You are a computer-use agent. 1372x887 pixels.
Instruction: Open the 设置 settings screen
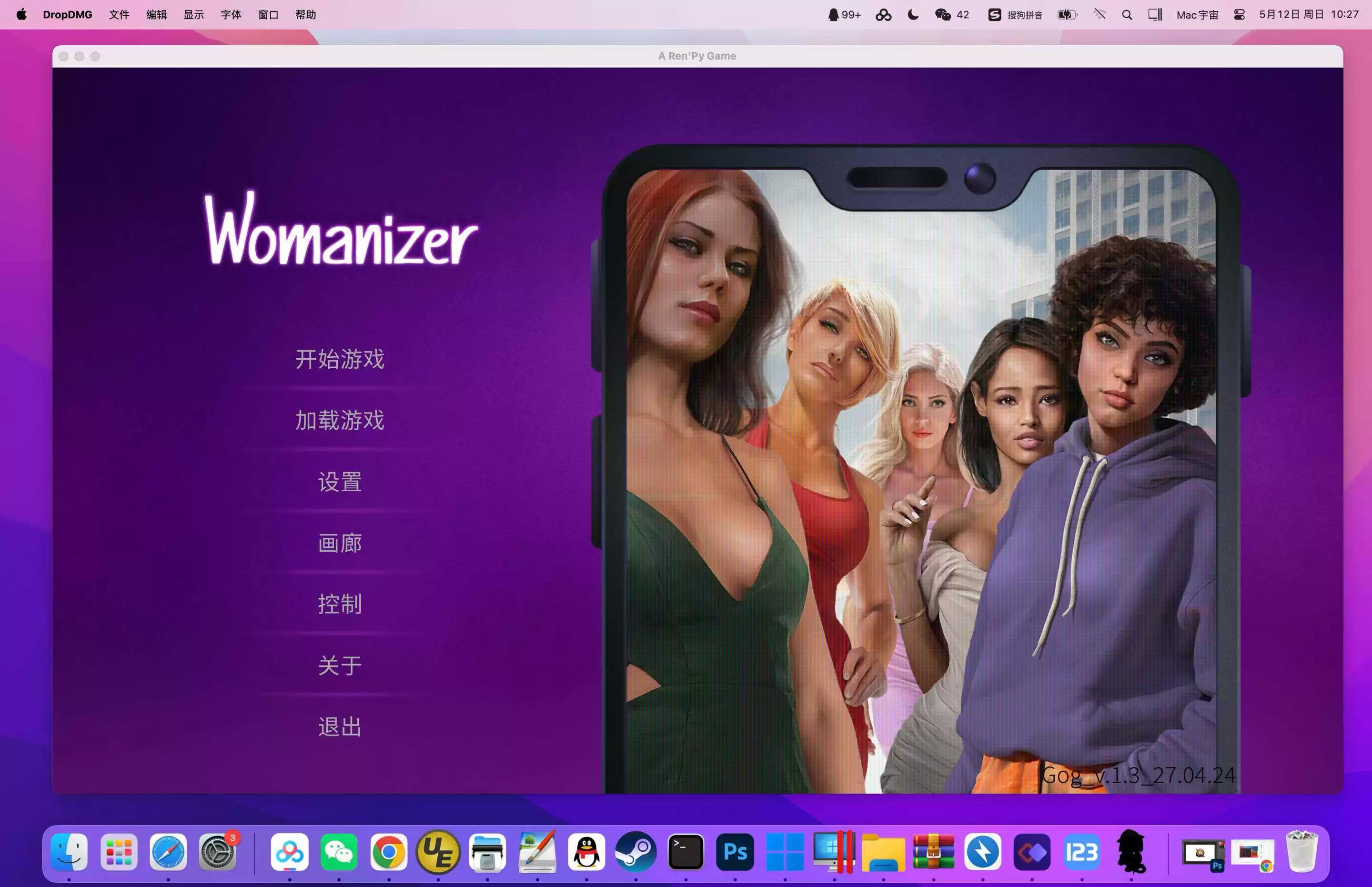[x=340, y=482]
